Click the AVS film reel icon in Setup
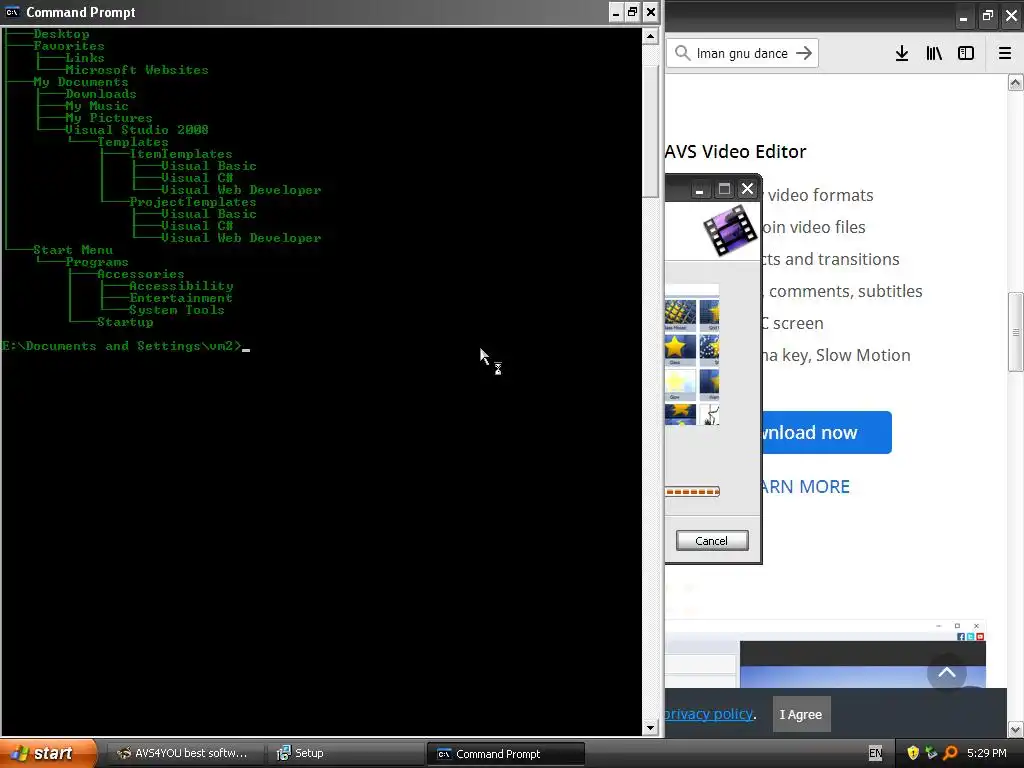This screenshot has width=1024, height=768. pyautogui.click(x=730, y=229)
